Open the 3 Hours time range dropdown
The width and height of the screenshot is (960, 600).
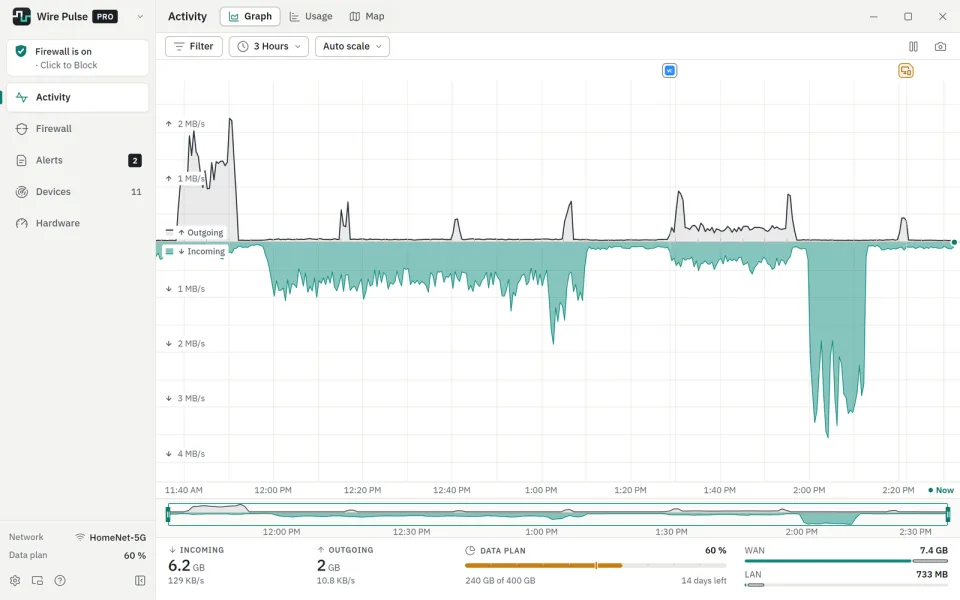tap(269, 47)
